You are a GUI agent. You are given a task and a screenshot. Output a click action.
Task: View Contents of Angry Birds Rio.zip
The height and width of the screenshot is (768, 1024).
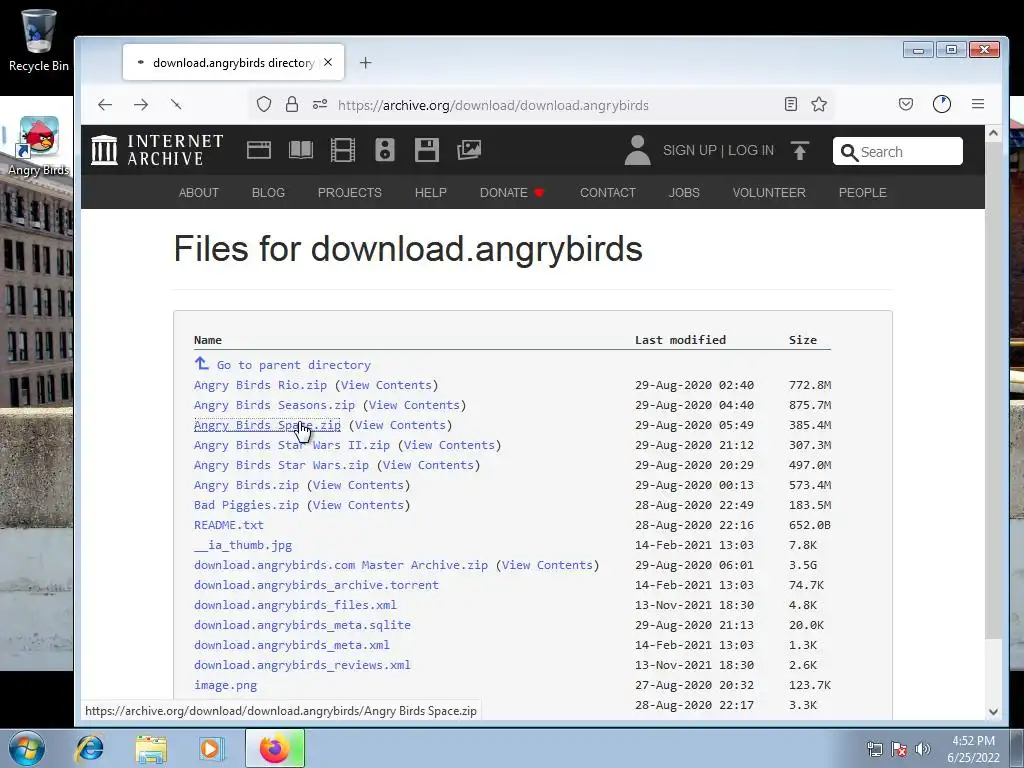point(386,385)
